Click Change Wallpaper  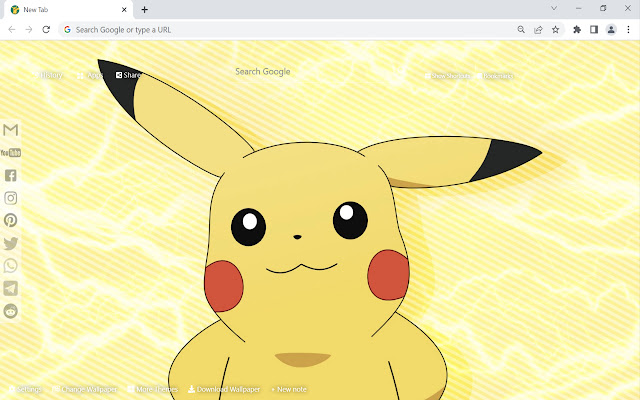coord(85,389)
